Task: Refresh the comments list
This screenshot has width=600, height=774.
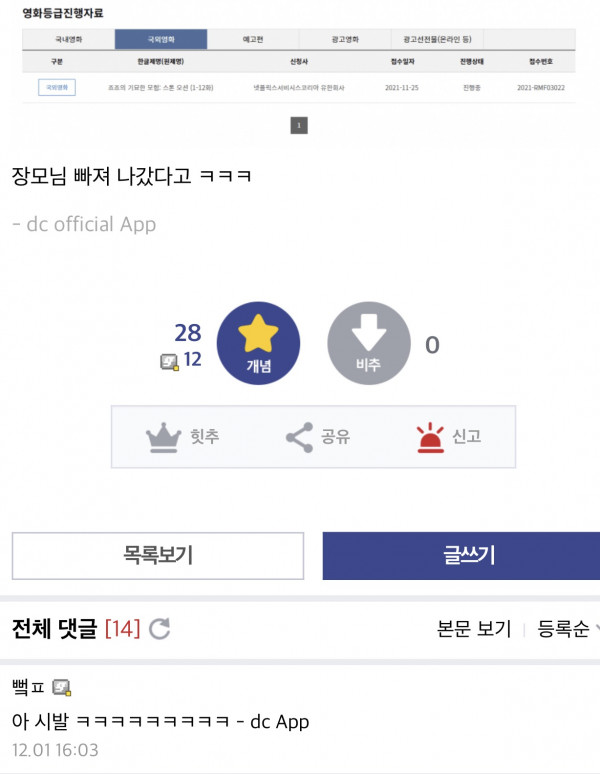Action: (159, 629)
